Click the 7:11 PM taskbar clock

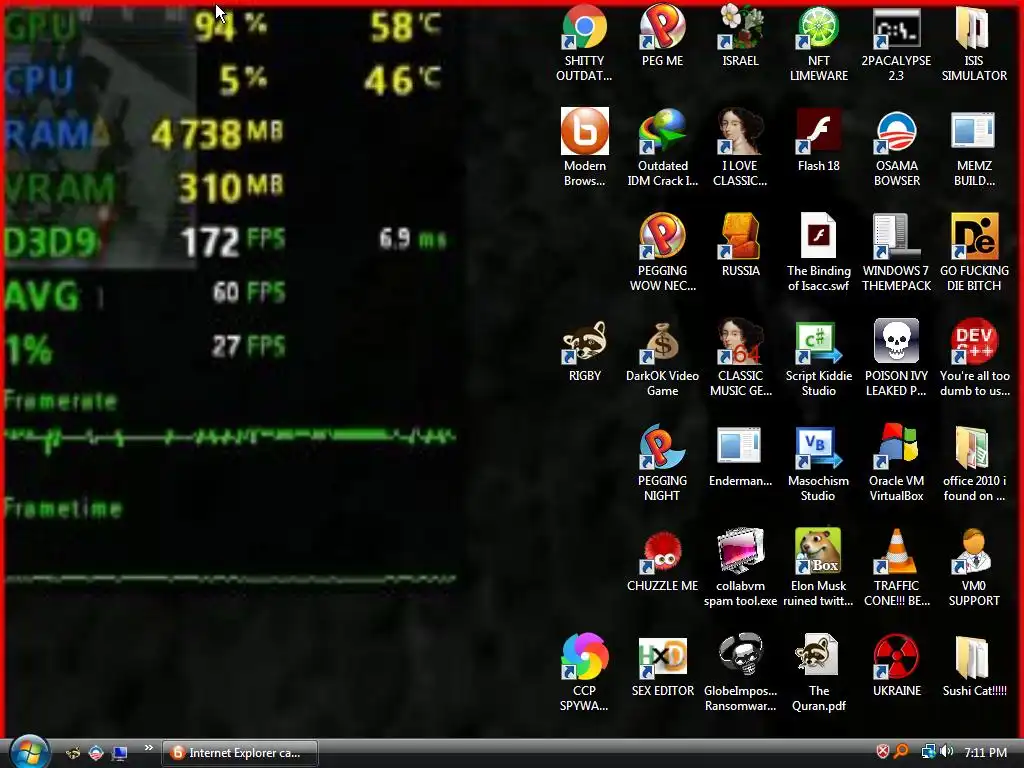[985, 752]
